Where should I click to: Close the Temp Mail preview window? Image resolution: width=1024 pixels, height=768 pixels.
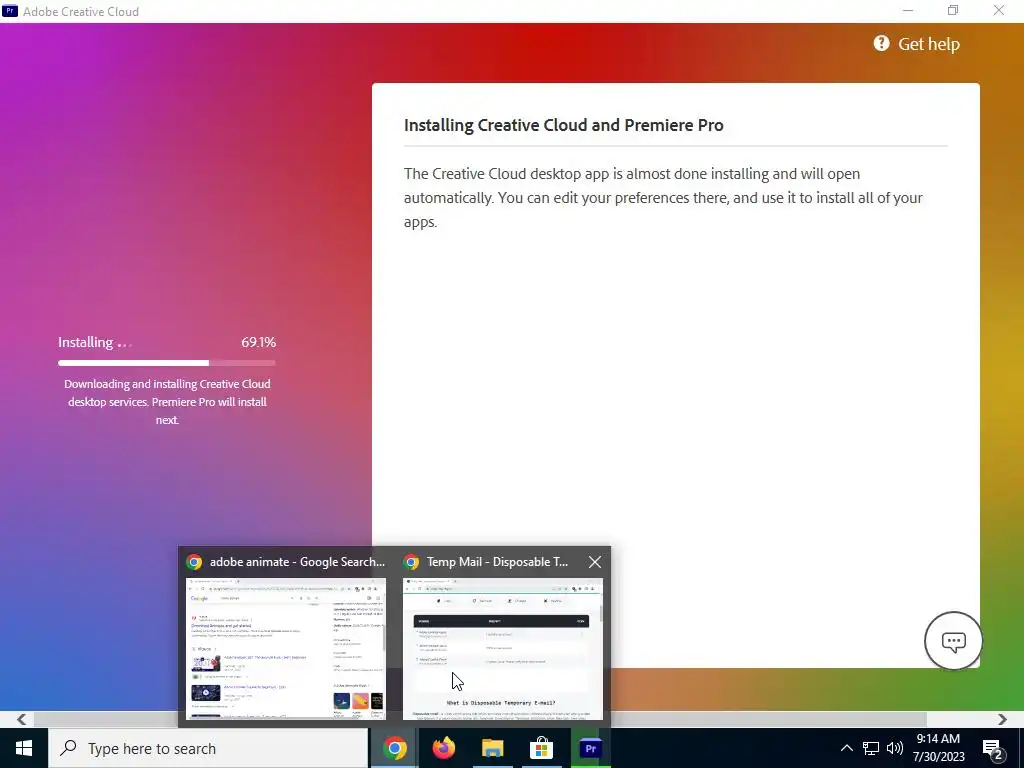coord(594,562)
